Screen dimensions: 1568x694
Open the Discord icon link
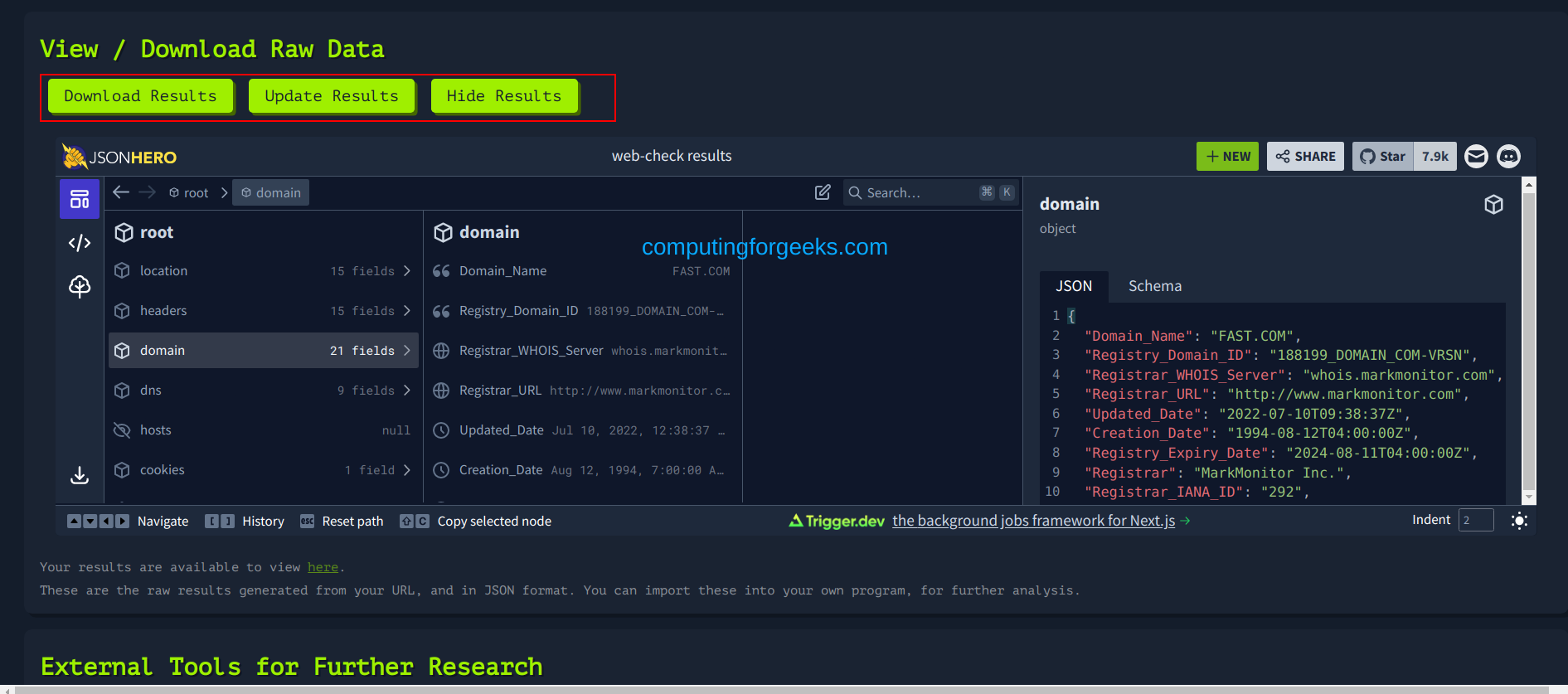(x=1508, y=156)
